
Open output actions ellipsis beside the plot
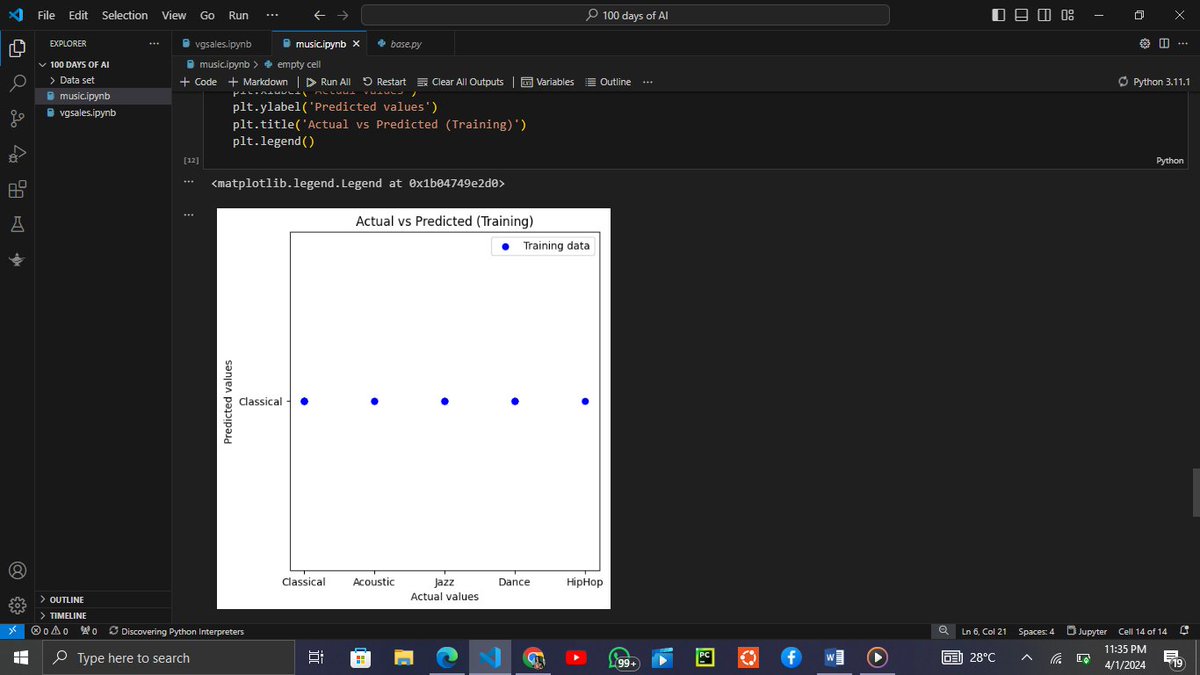pos(188,214)
